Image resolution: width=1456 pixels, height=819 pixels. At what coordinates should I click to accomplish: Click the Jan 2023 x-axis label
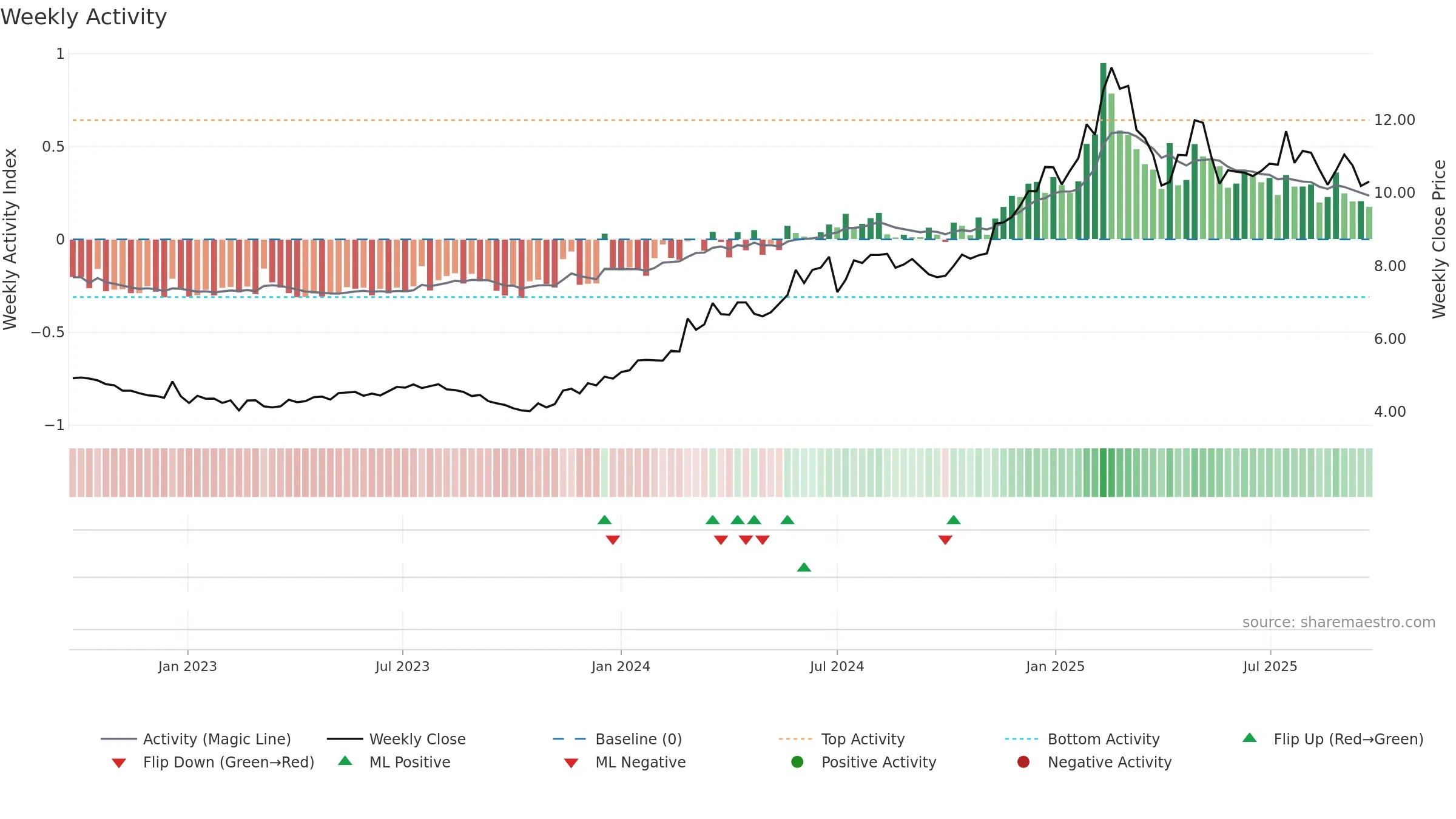point(187,666)
